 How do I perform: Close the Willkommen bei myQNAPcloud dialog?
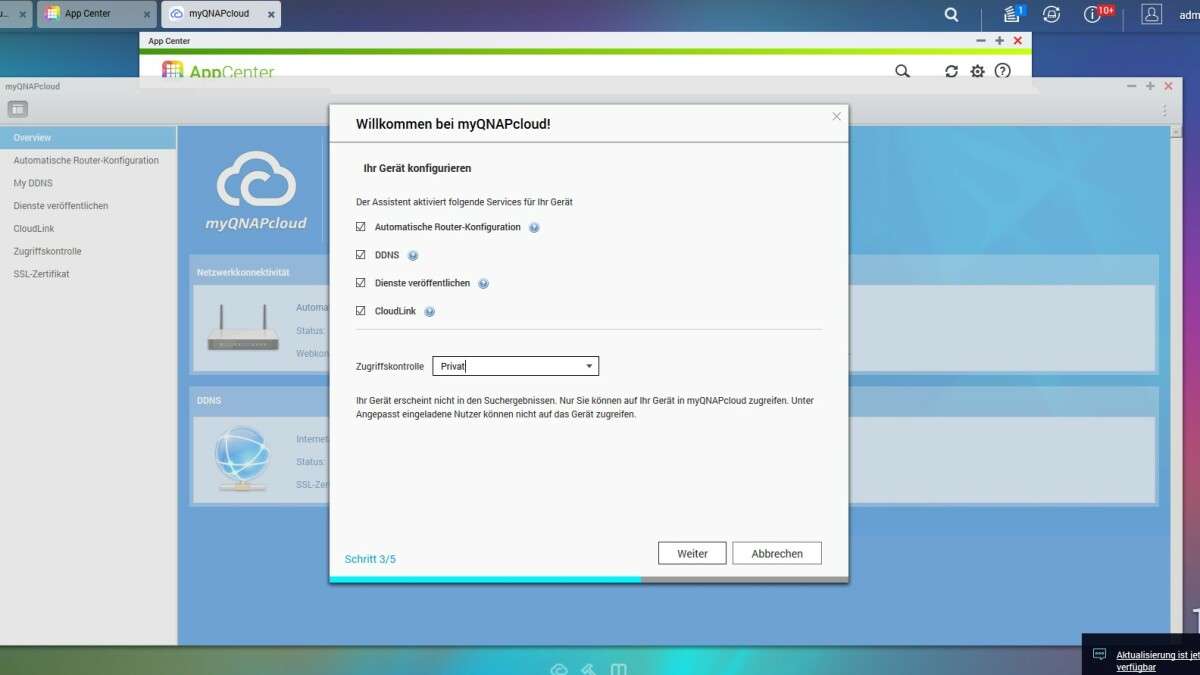pos(837,116)
